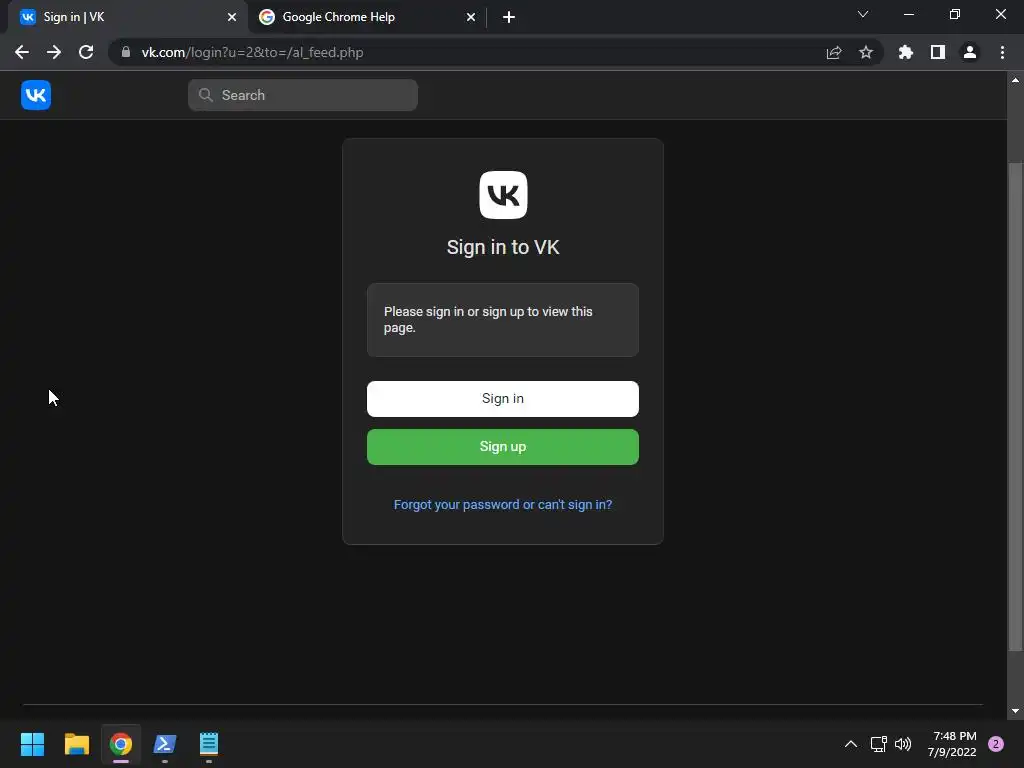
Task: Close the Chrome window
Action: click(1000, 14)
